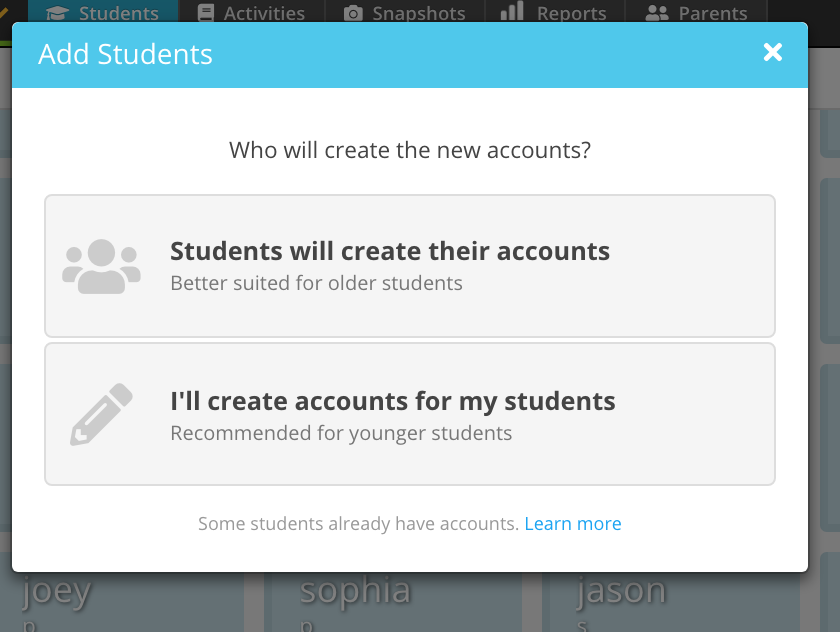
Task: Select the jason student card
Action: coord(671,602)
